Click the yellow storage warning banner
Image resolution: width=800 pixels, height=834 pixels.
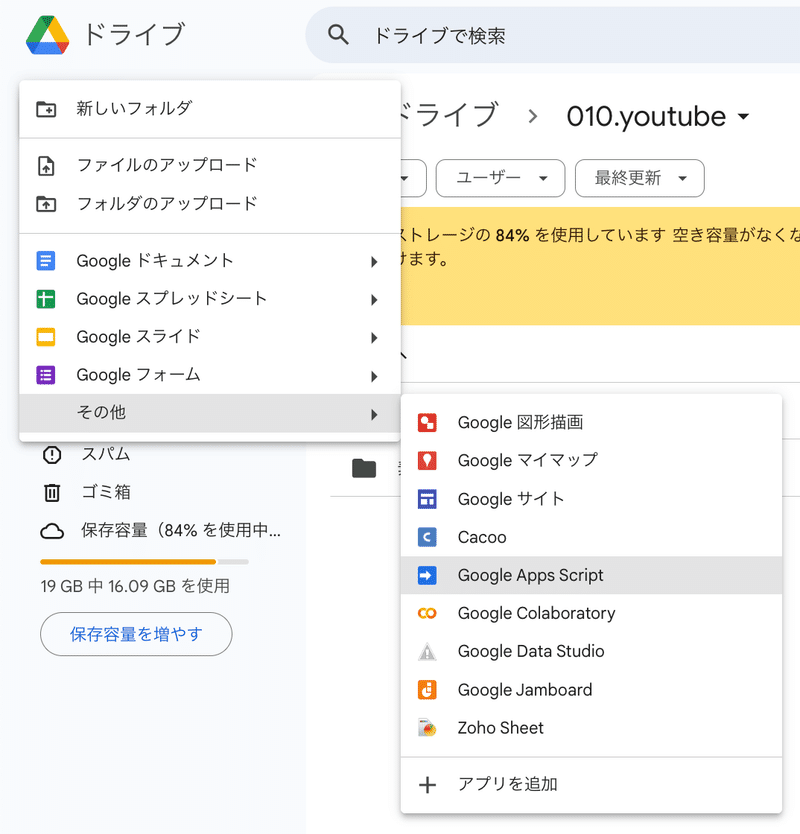[x=600, y=266]
